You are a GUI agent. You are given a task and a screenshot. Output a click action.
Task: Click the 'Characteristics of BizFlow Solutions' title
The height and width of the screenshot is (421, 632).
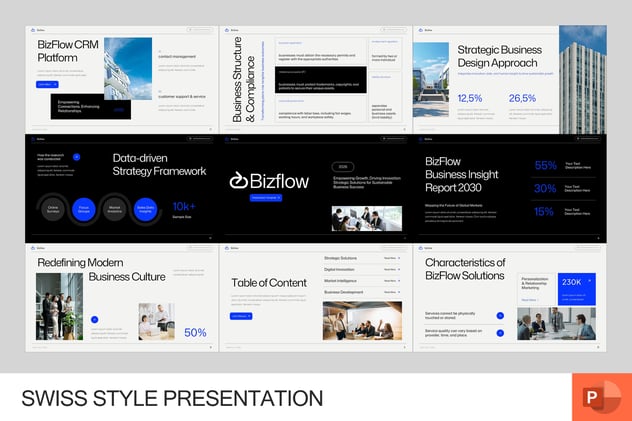click(465, 269)
